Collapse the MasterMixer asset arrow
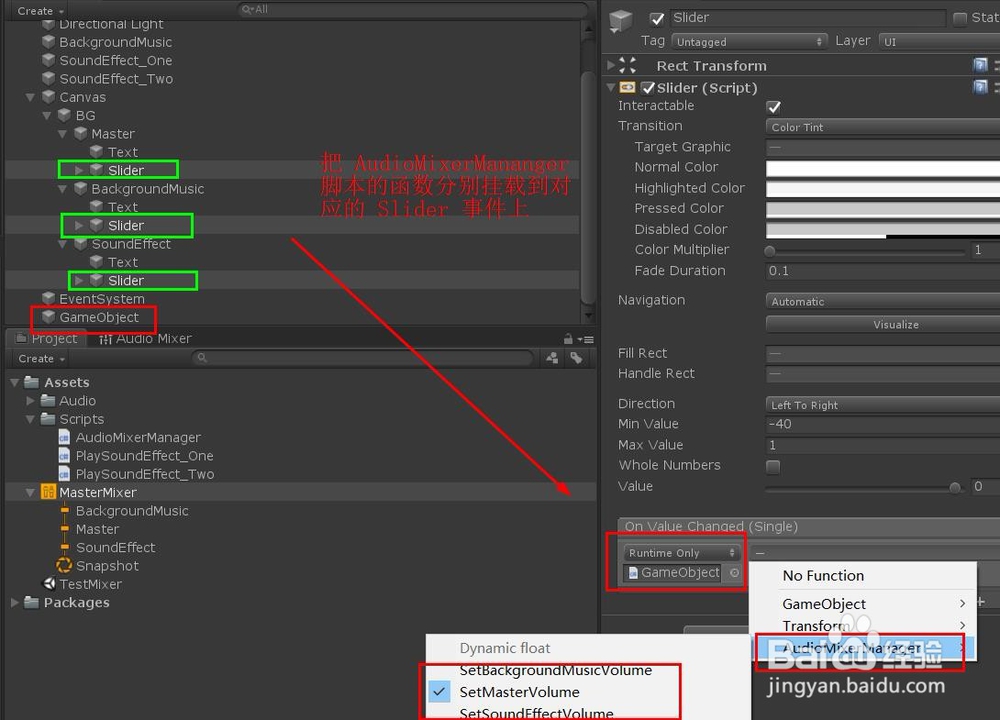 point(30,492)
